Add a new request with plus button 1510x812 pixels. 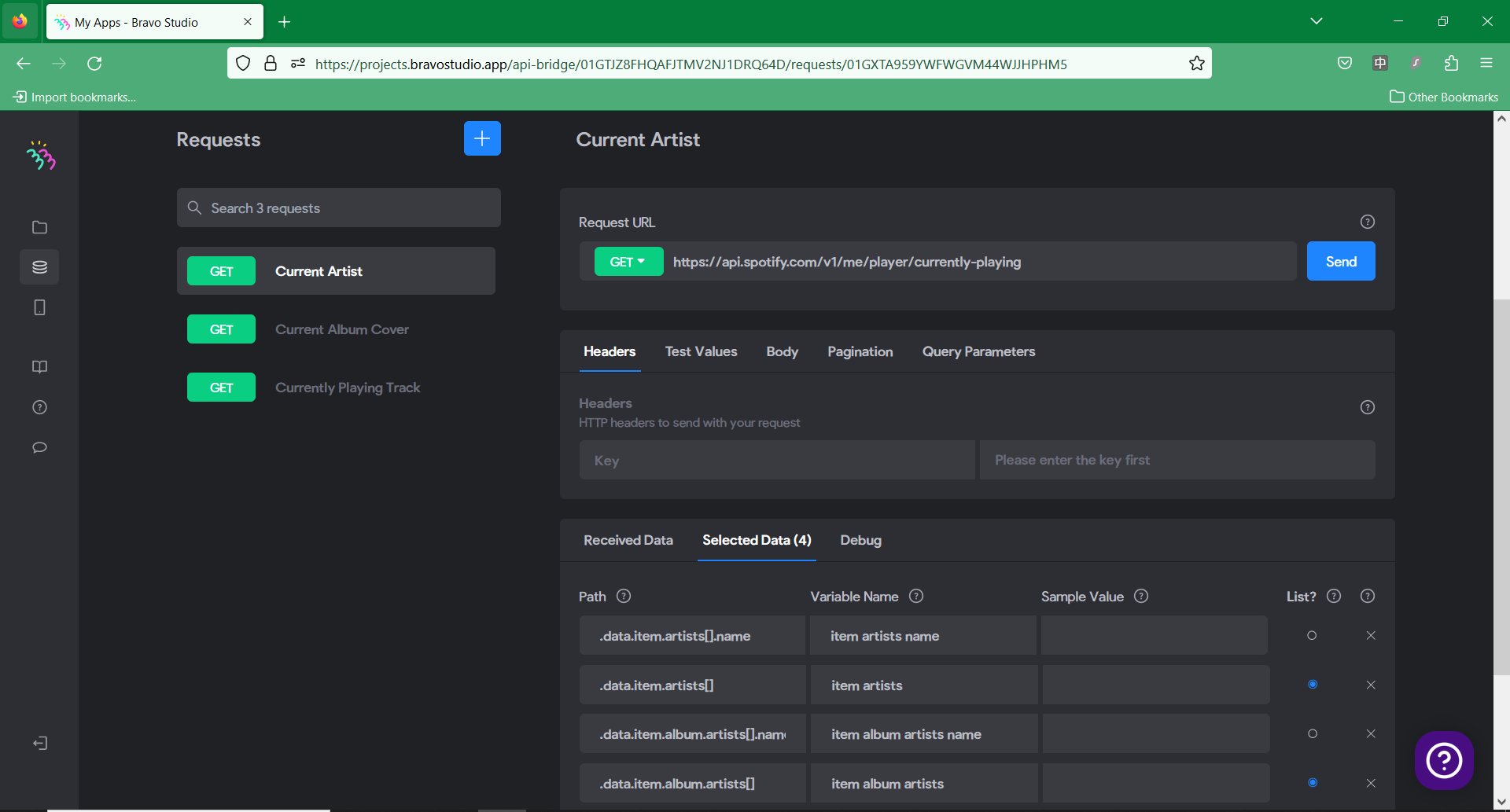[x=482, y=138]
